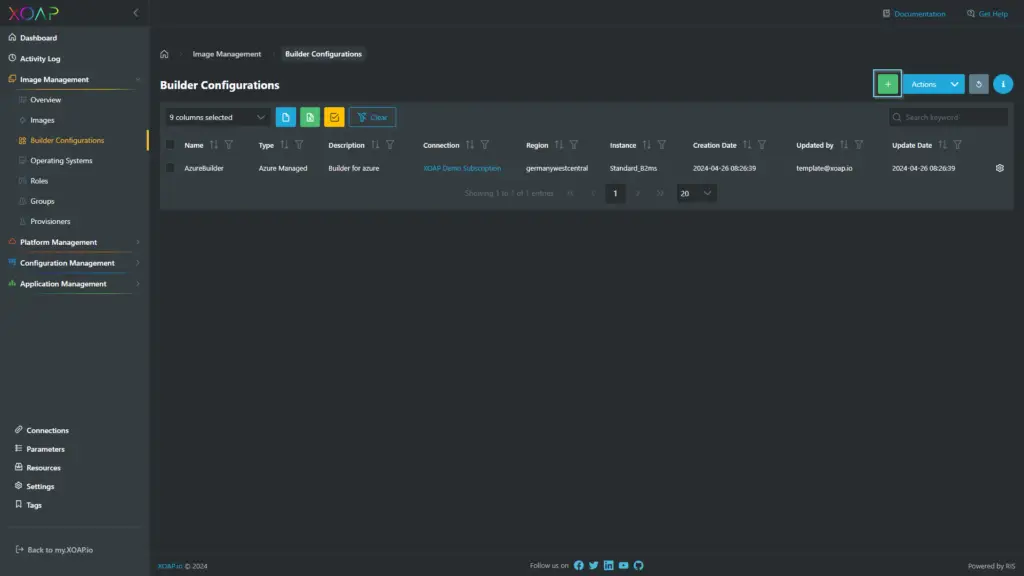
Task: Sort by the Region column
Action: (x=558, y=145)
